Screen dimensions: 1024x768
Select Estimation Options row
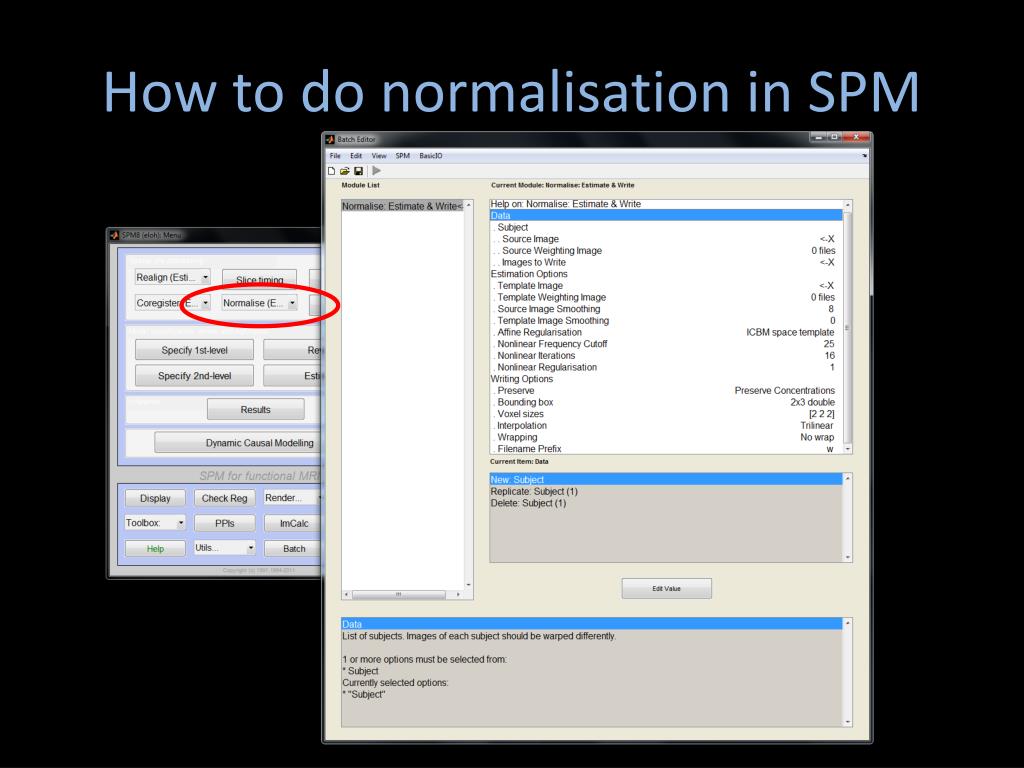(666, 274)
